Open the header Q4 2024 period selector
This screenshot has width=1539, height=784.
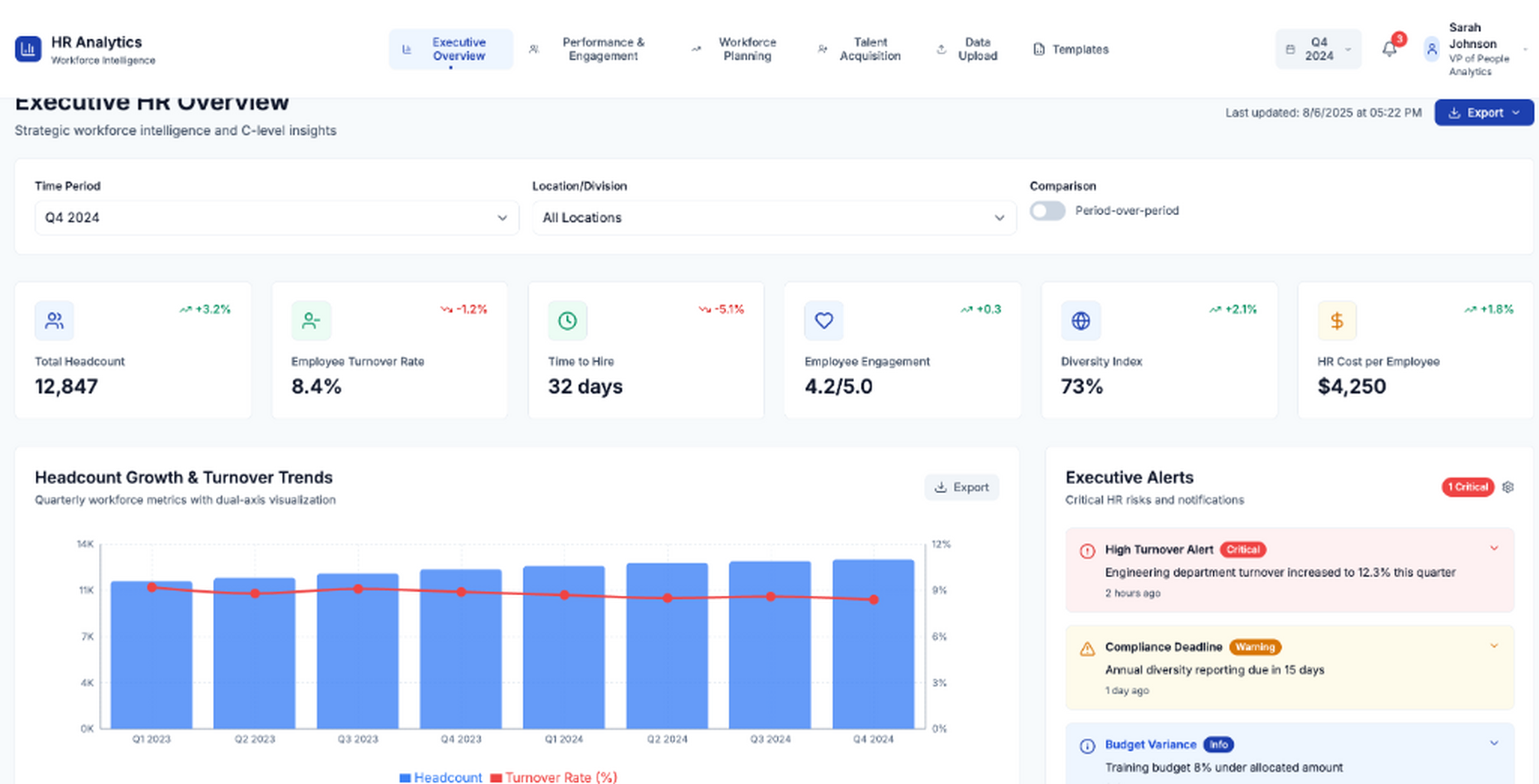[1318, 49]
